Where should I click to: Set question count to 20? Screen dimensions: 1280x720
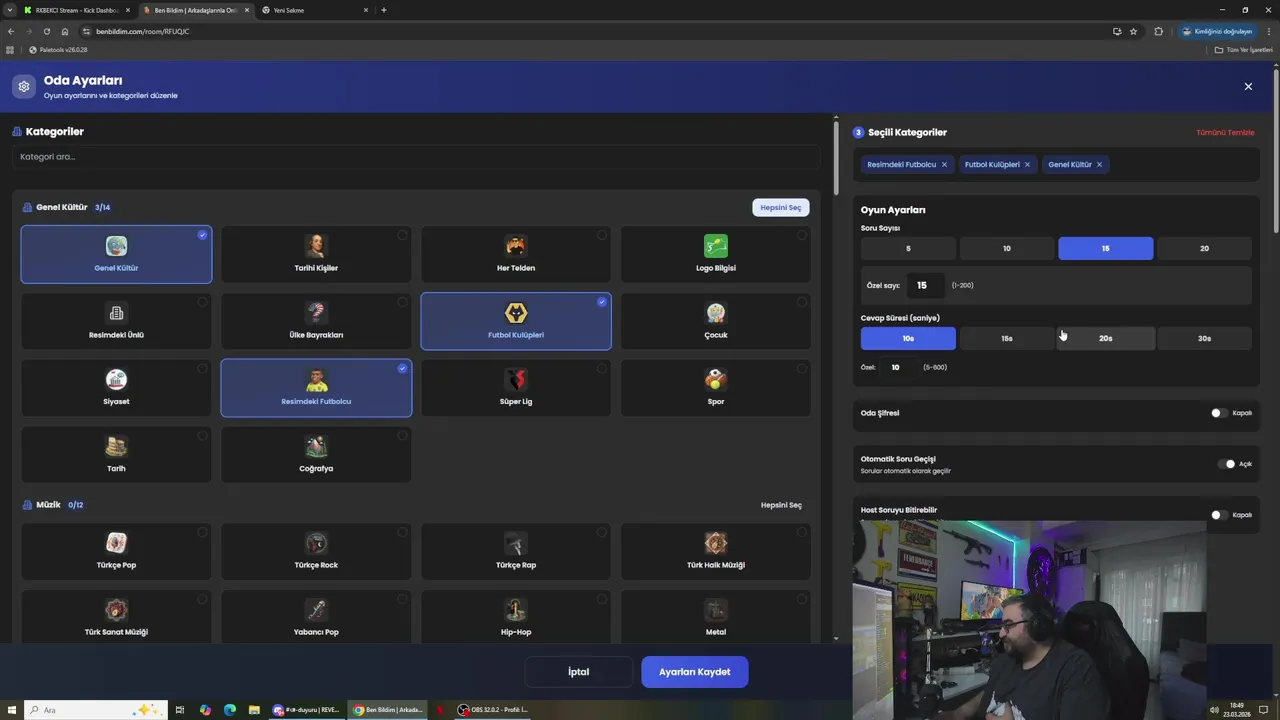pos(1204,248)
